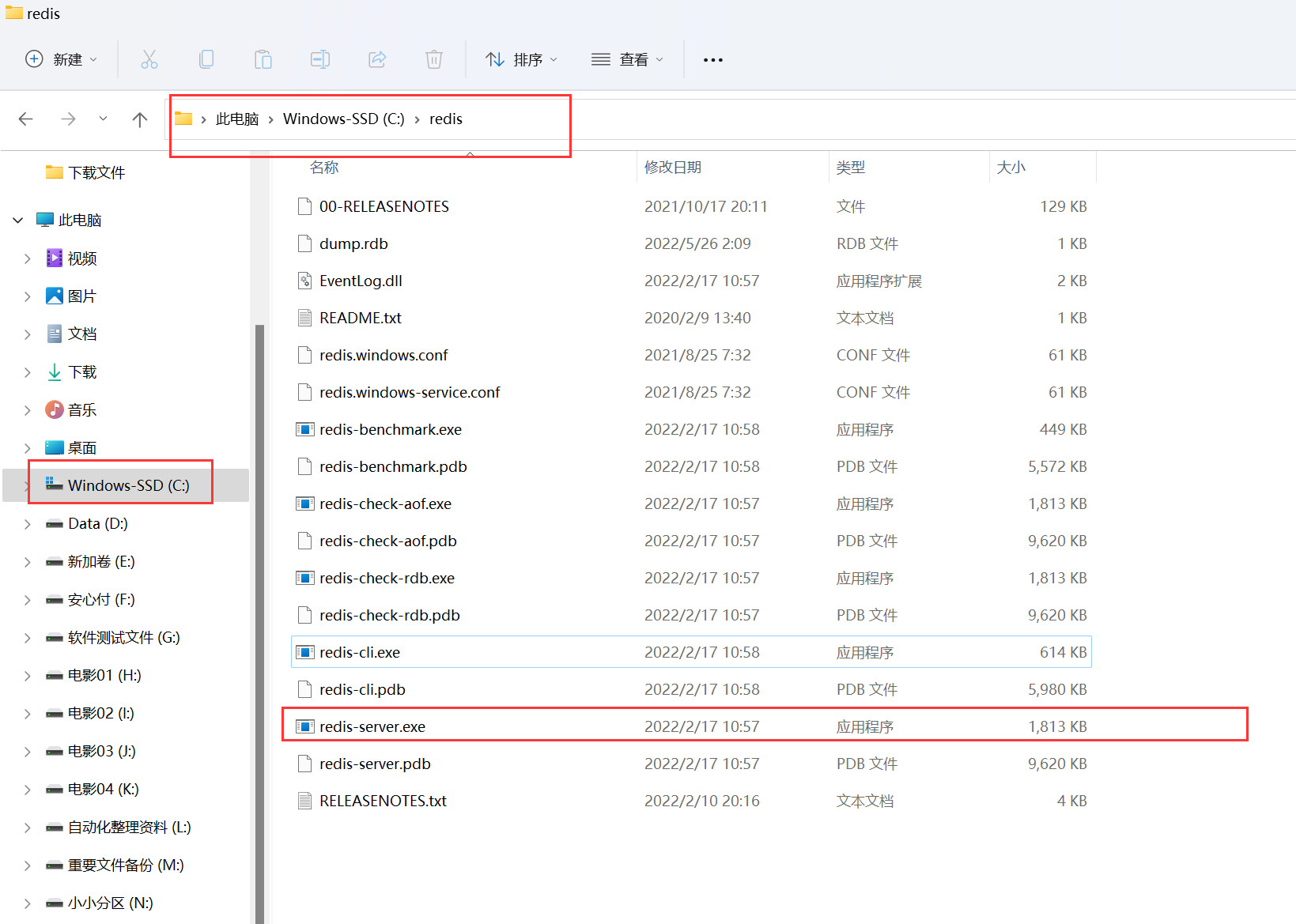The width and height of the screenshot is (1296, 924).
Task: Click Windows-SSD (C:) in address breadcrumb
Action: tap(344, 119)
